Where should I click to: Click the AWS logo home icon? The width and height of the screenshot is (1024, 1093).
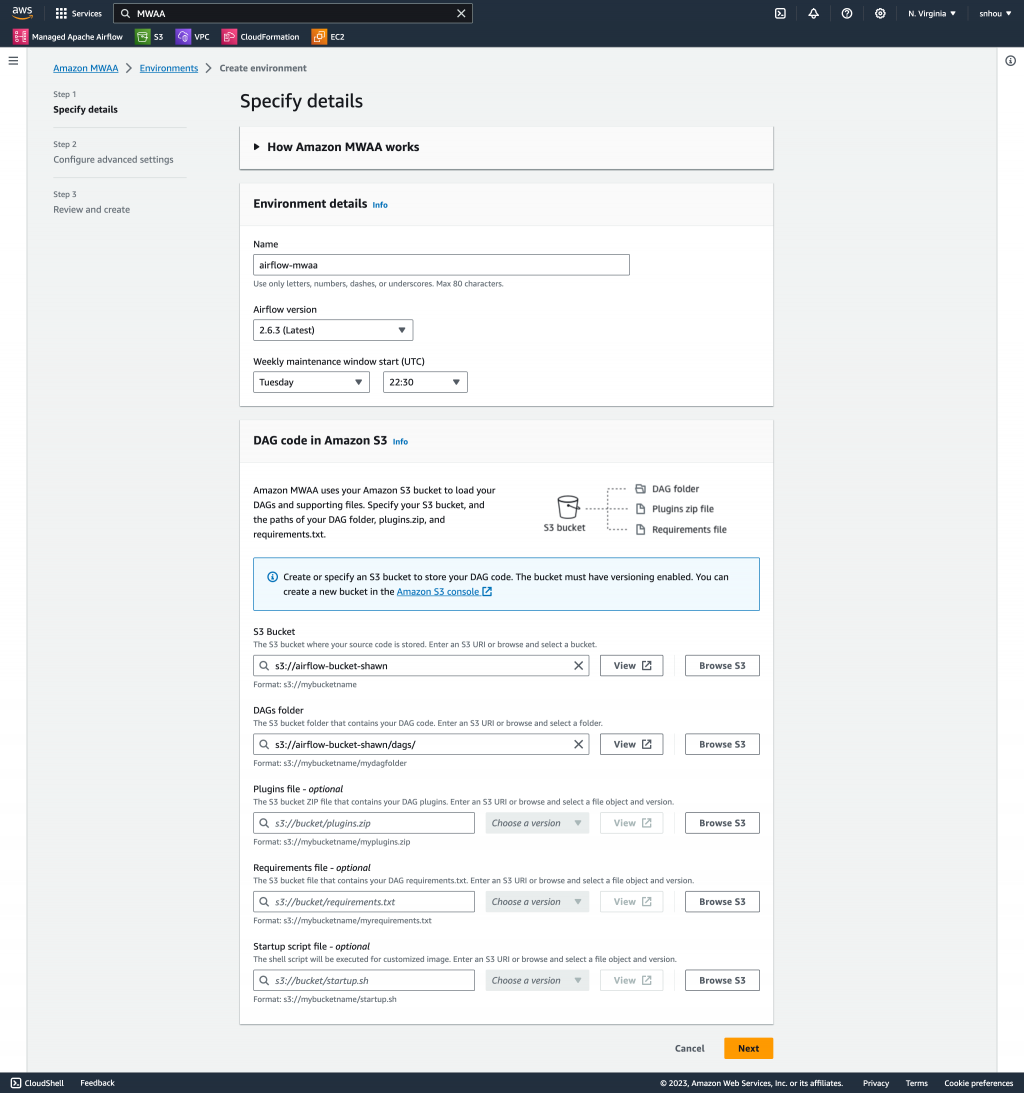coord(22,13)
